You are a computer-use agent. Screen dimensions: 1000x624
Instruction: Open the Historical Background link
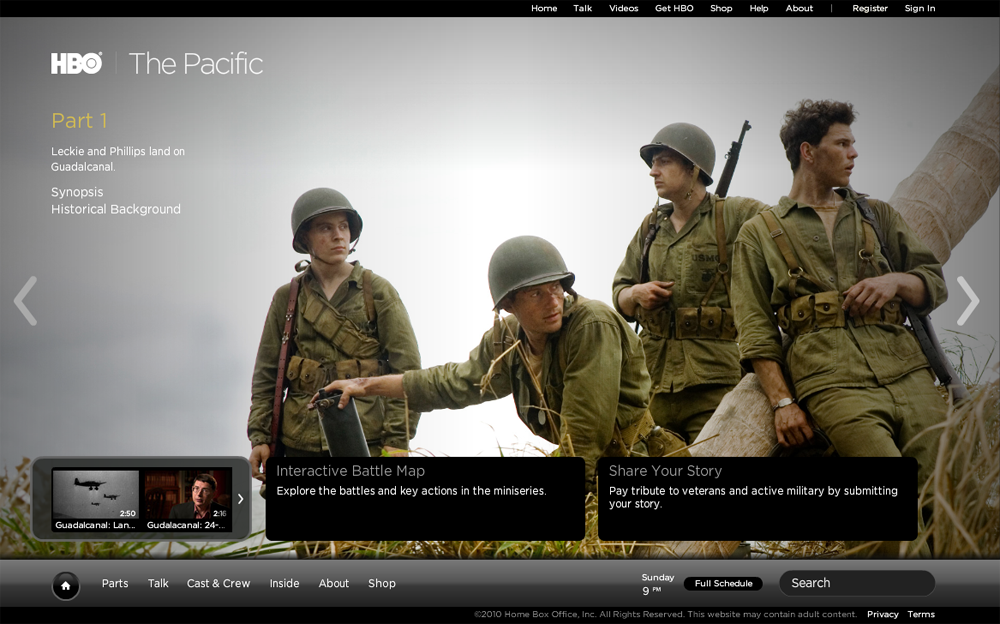point(116,209)
